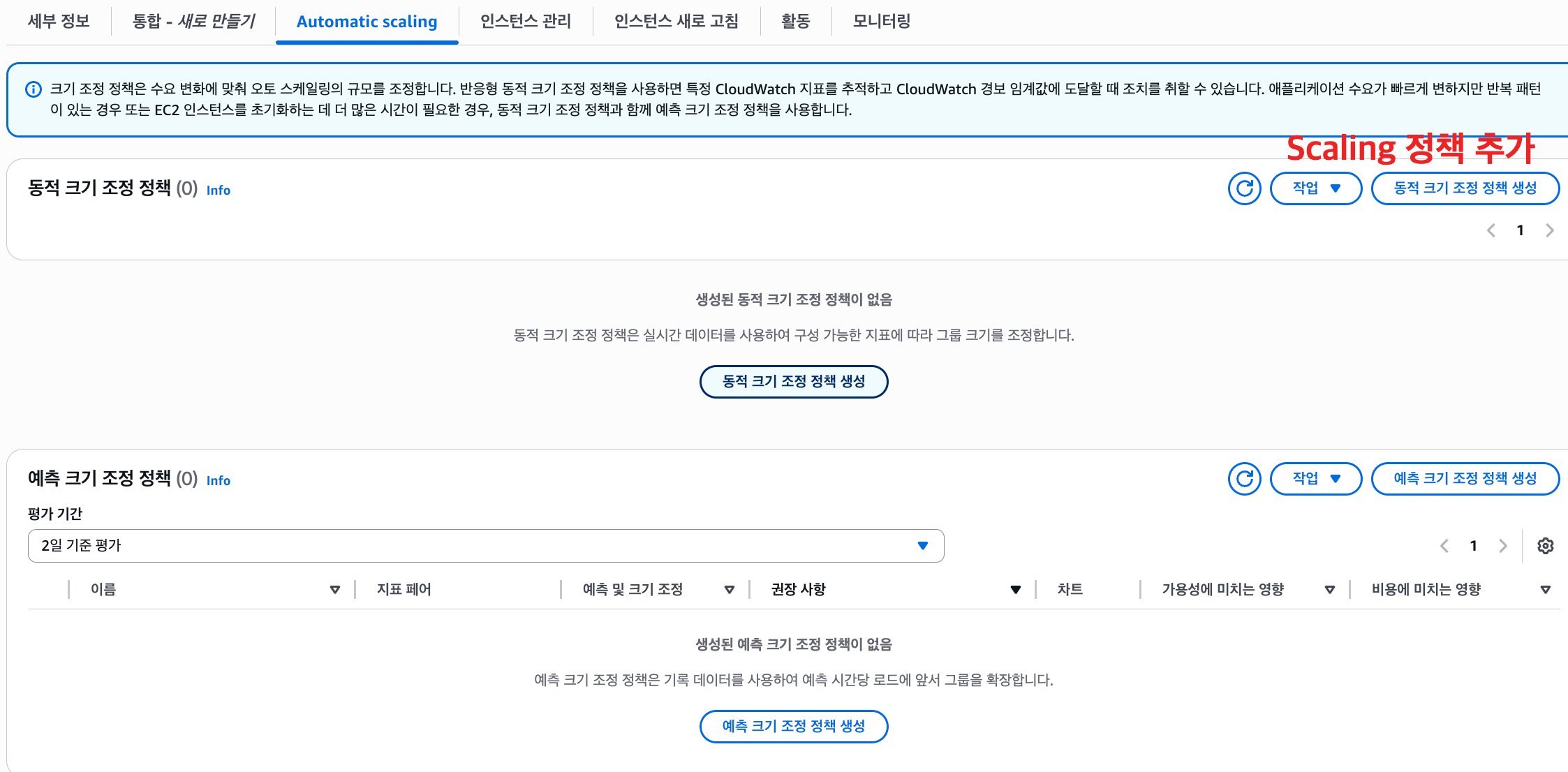Viewport: 1568px width, 772px height.
Task: Sort by 가용성에 미치는 영향 column
Action: 1329,590
